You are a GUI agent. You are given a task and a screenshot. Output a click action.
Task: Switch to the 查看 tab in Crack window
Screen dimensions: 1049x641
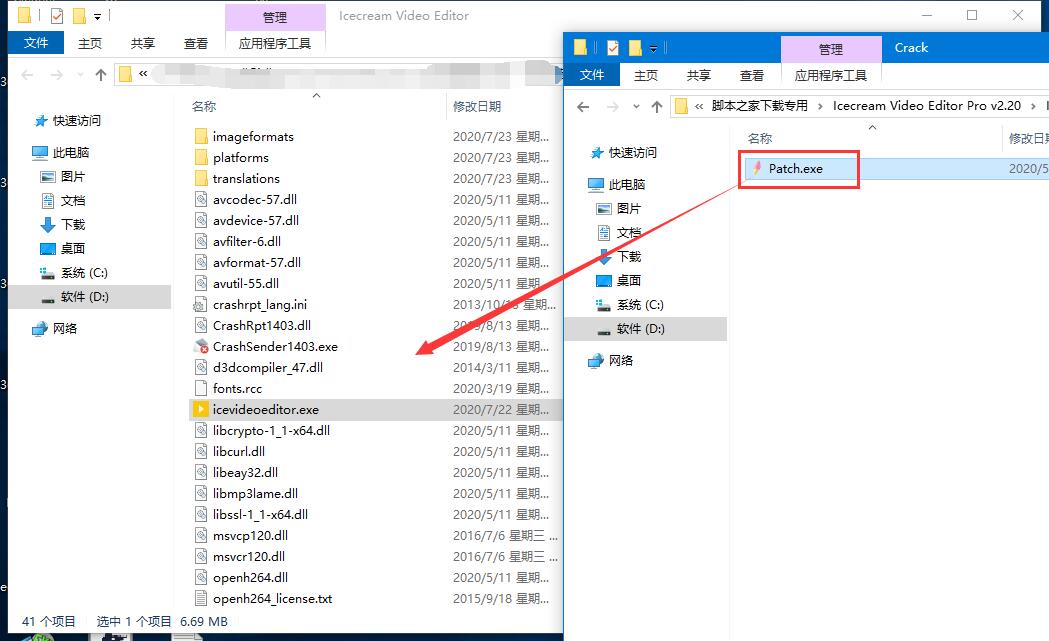[751, 76]
